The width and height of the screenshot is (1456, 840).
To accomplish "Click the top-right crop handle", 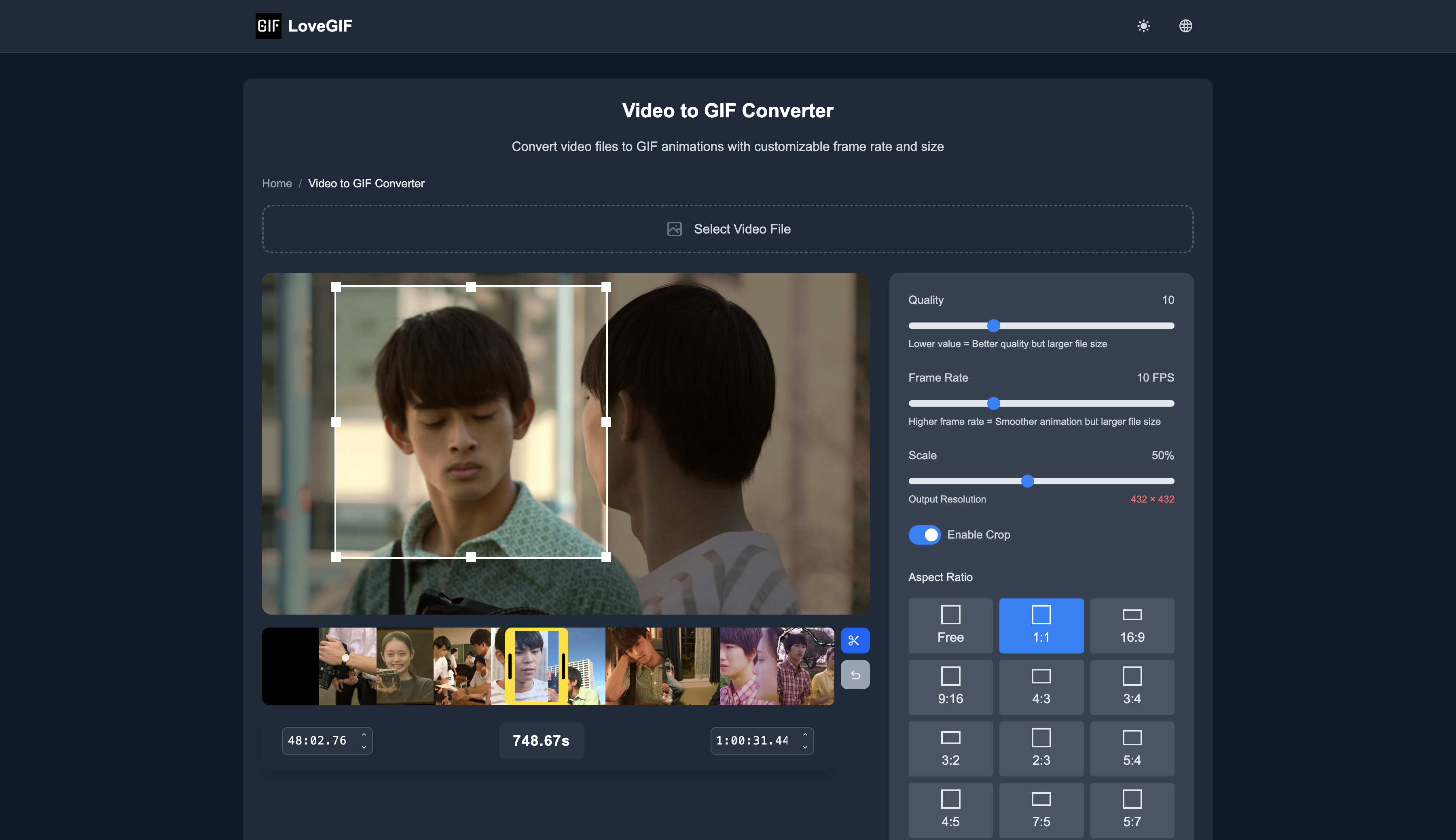I will tap(606, 287).
